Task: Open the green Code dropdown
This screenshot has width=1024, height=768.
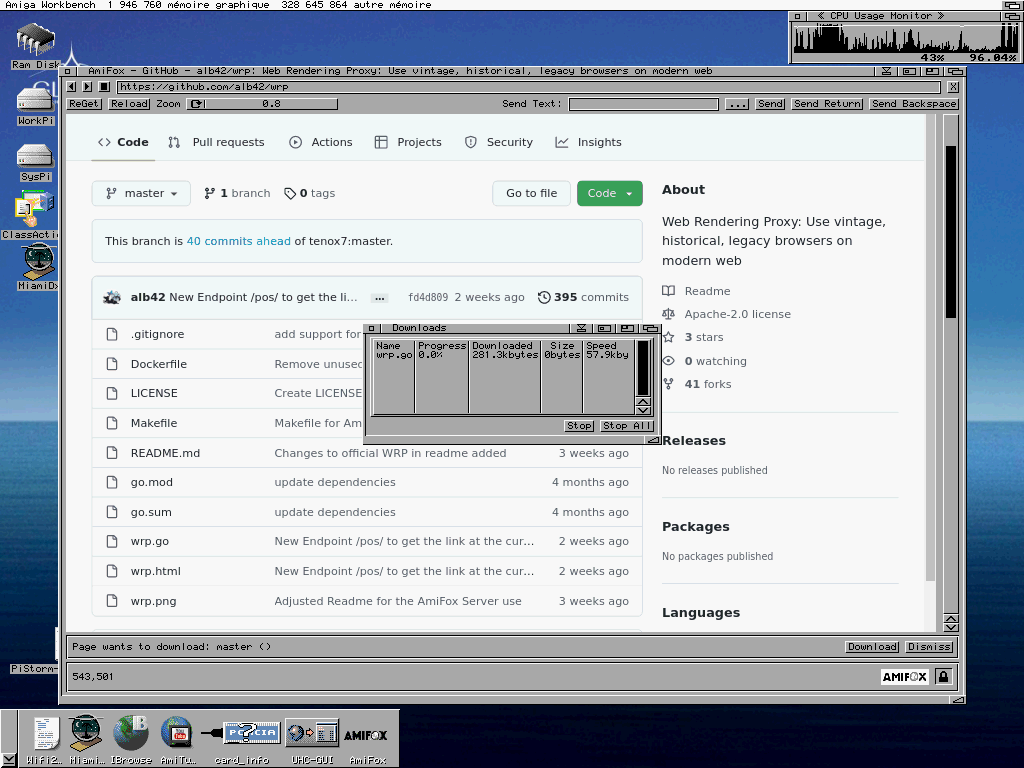Action: 609,193
